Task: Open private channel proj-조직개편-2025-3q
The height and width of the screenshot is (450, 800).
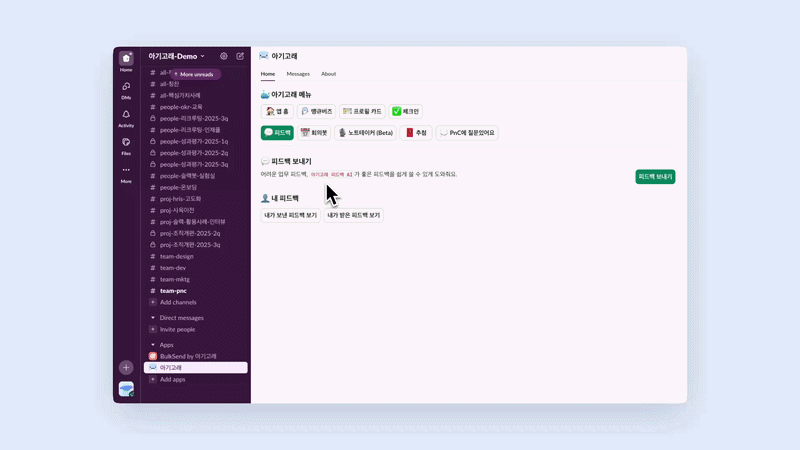Action: point(196,245)
